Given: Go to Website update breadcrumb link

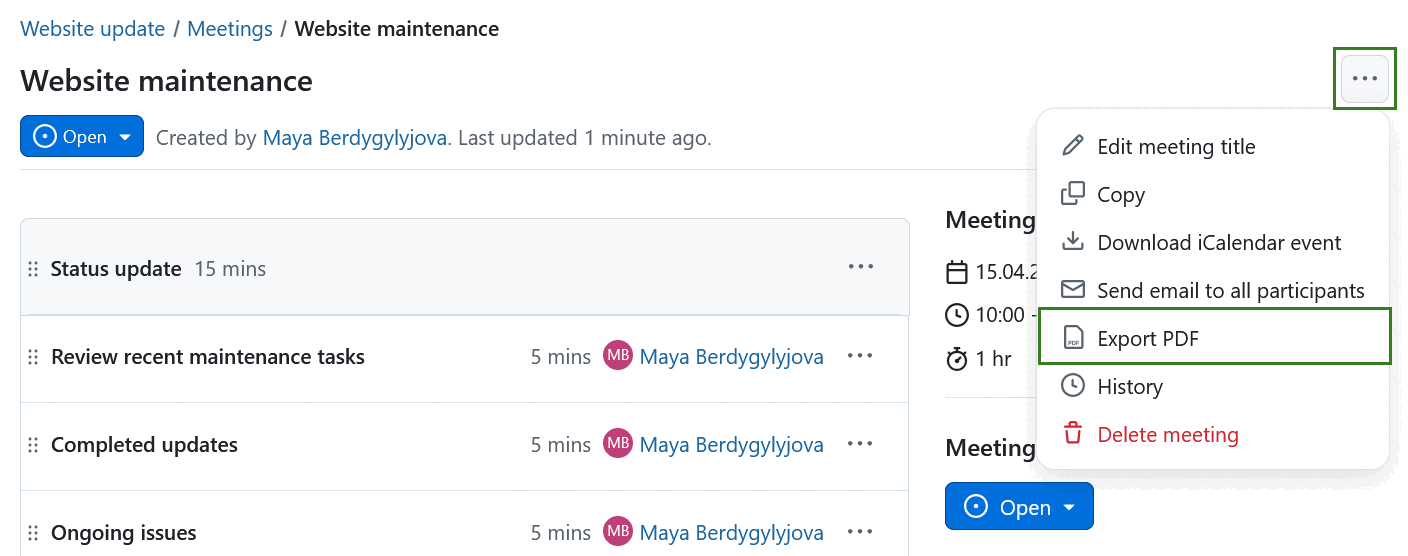Looking at the screenshot, I should tap(93, 29).
